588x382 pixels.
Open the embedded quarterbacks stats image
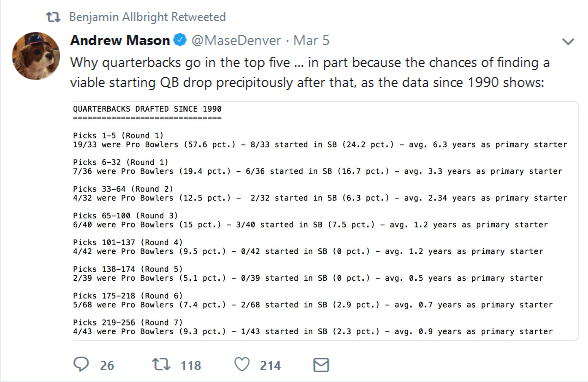click(325, 221)
